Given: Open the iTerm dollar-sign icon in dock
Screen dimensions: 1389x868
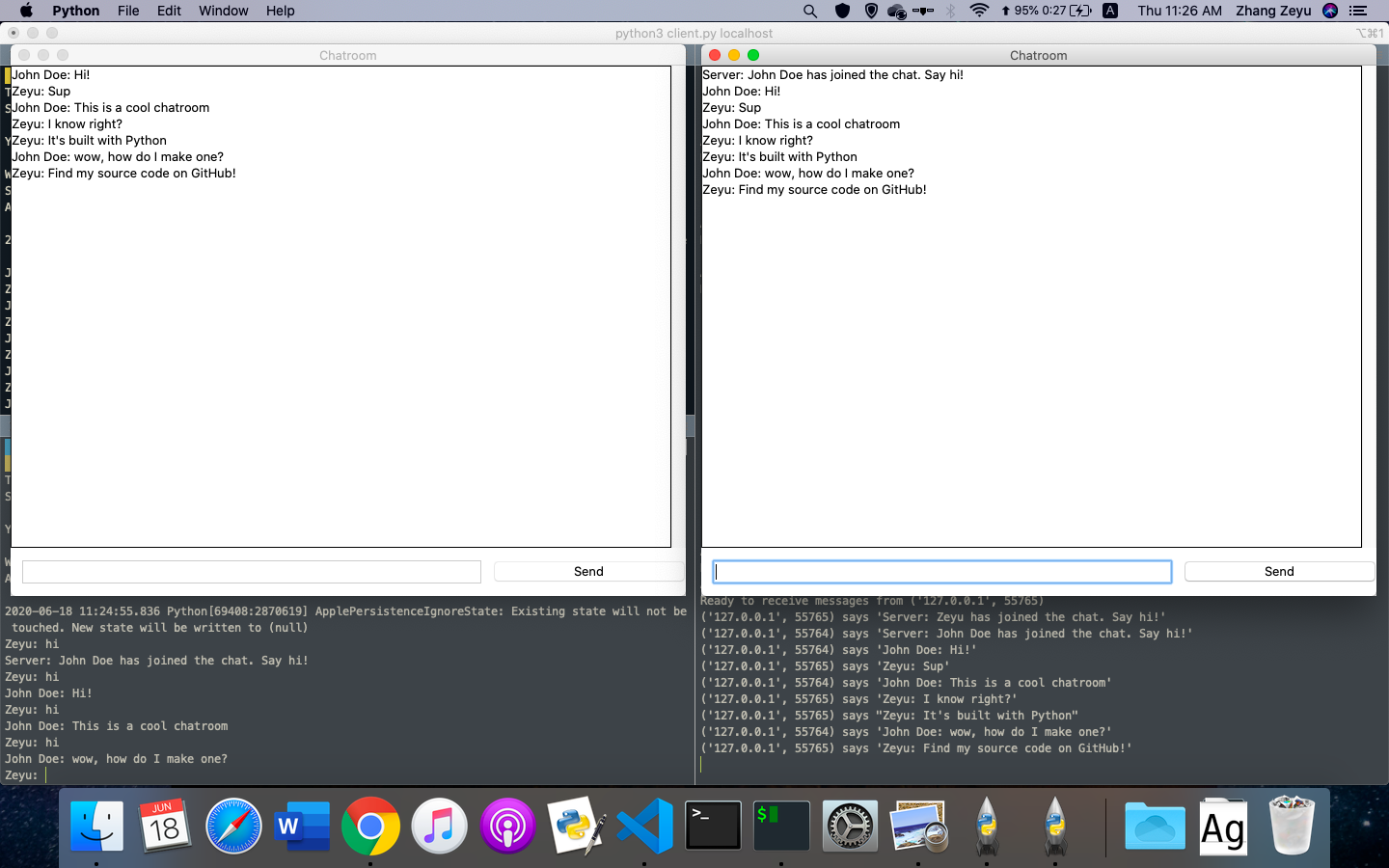Looking at the screenshot, I should click(781, 826).
